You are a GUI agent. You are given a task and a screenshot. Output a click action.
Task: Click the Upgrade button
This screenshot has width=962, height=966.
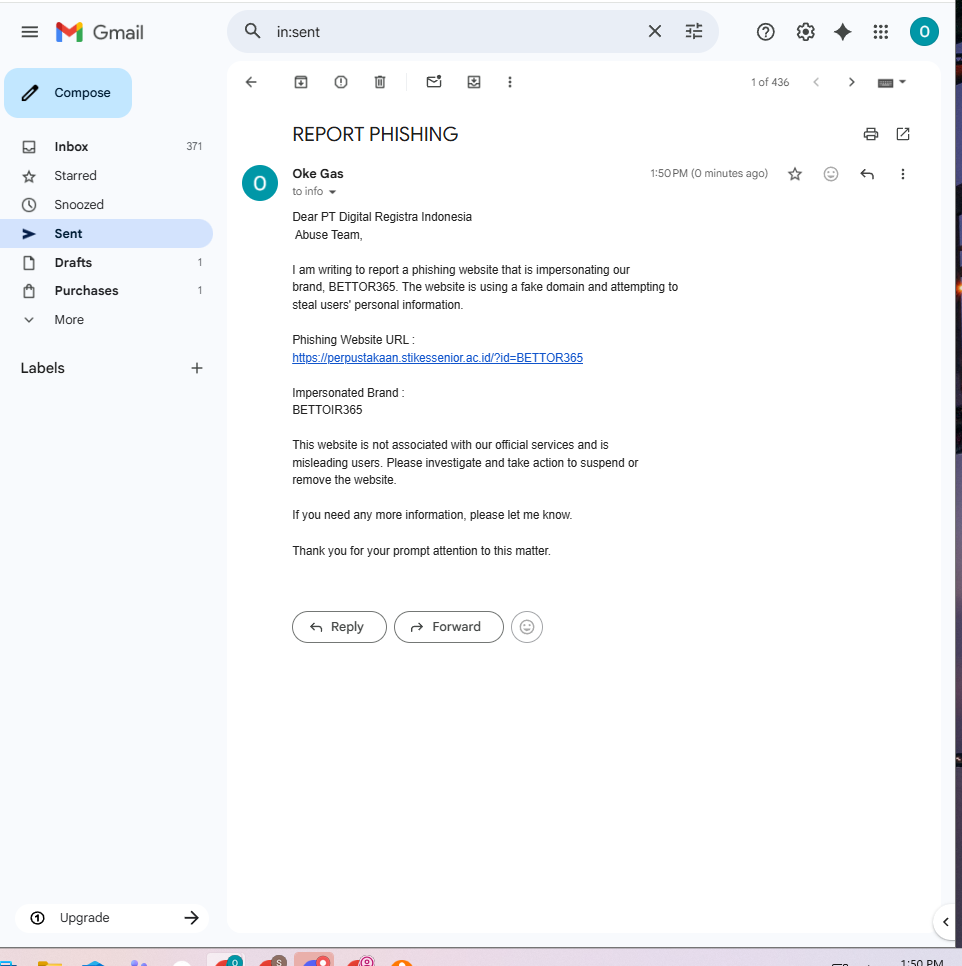[112, 917]
